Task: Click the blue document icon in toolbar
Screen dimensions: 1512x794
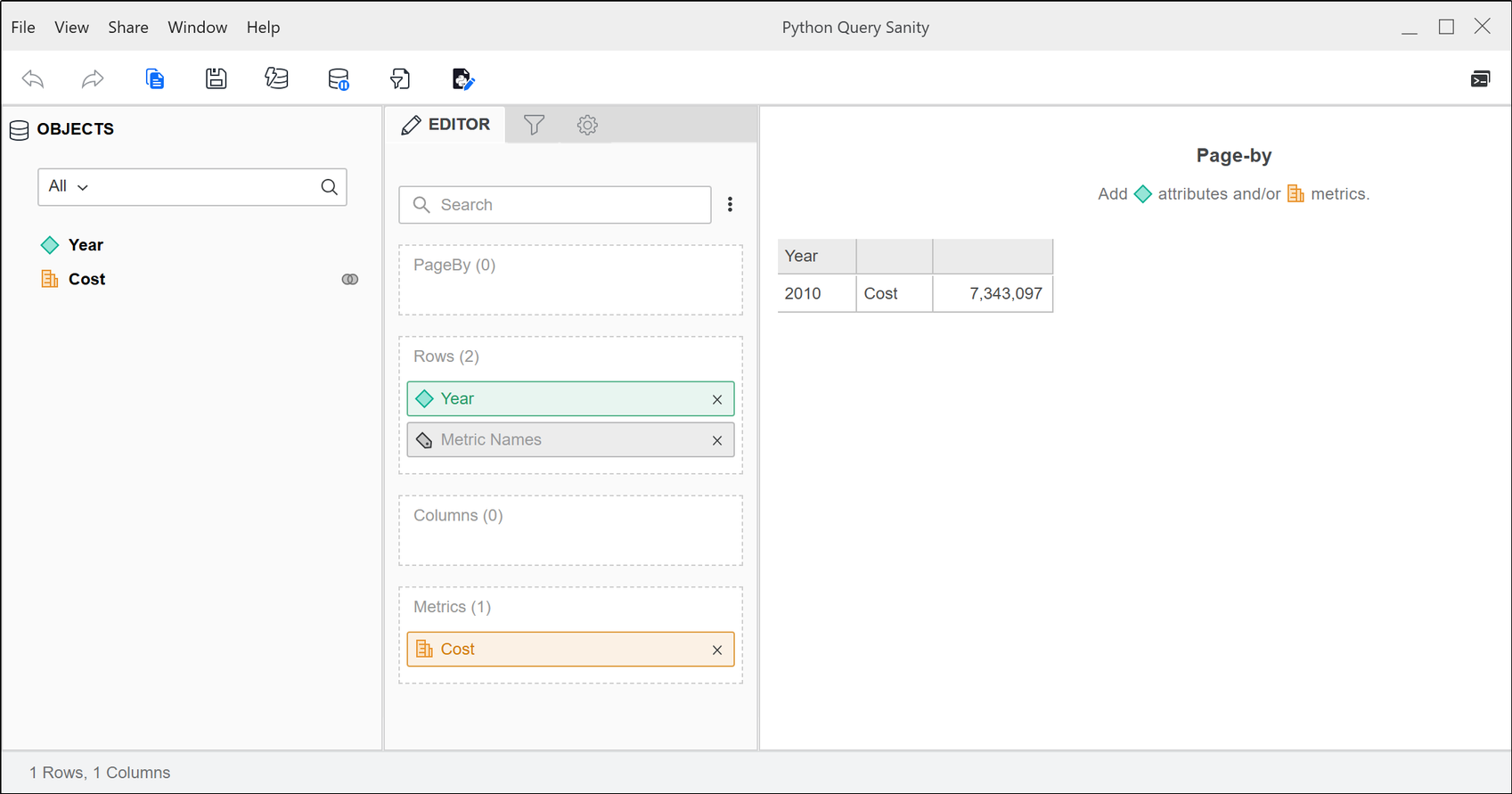Action: point(155,79)
